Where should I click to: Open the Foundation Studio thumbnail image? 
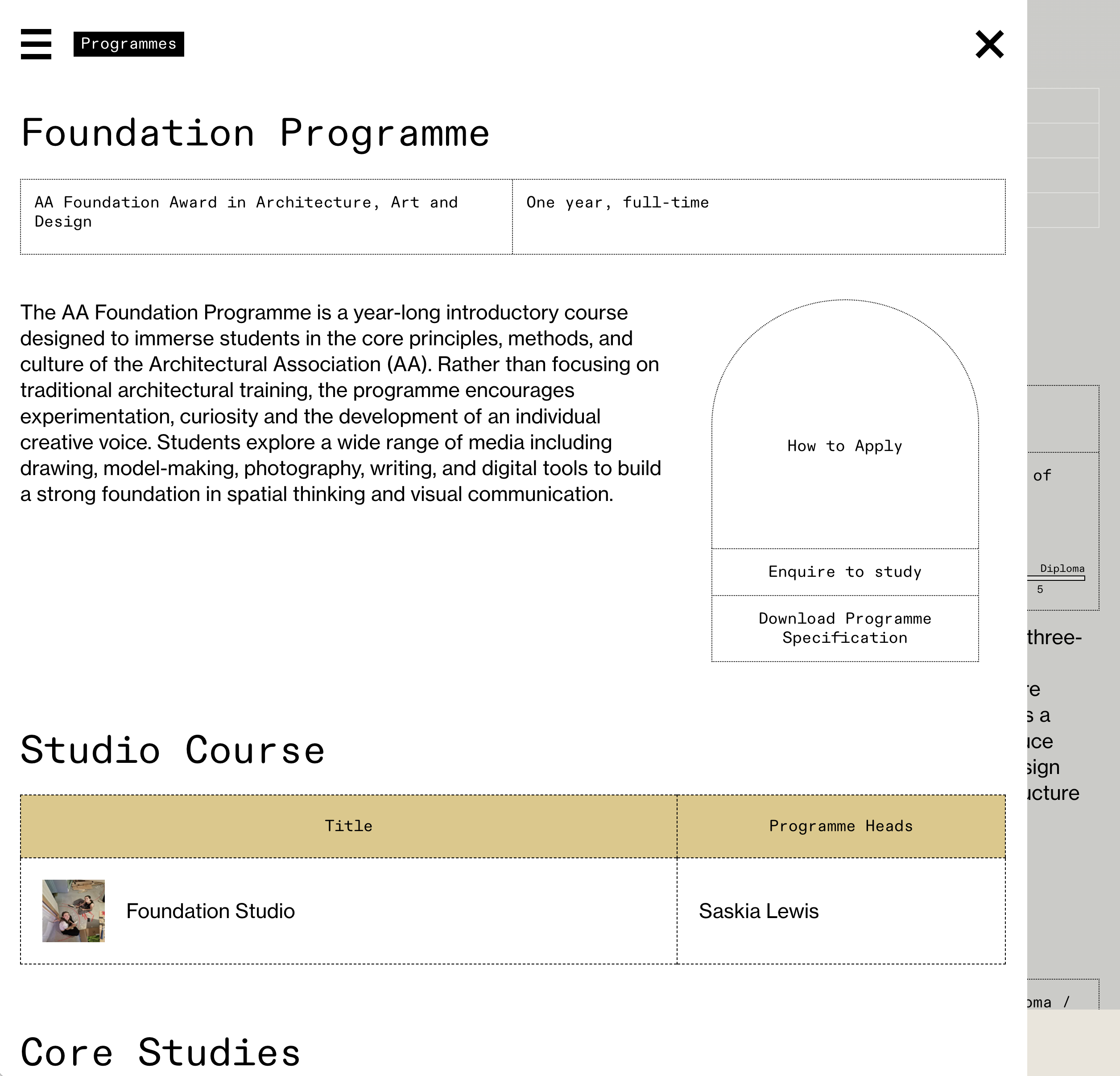point(74,910)
